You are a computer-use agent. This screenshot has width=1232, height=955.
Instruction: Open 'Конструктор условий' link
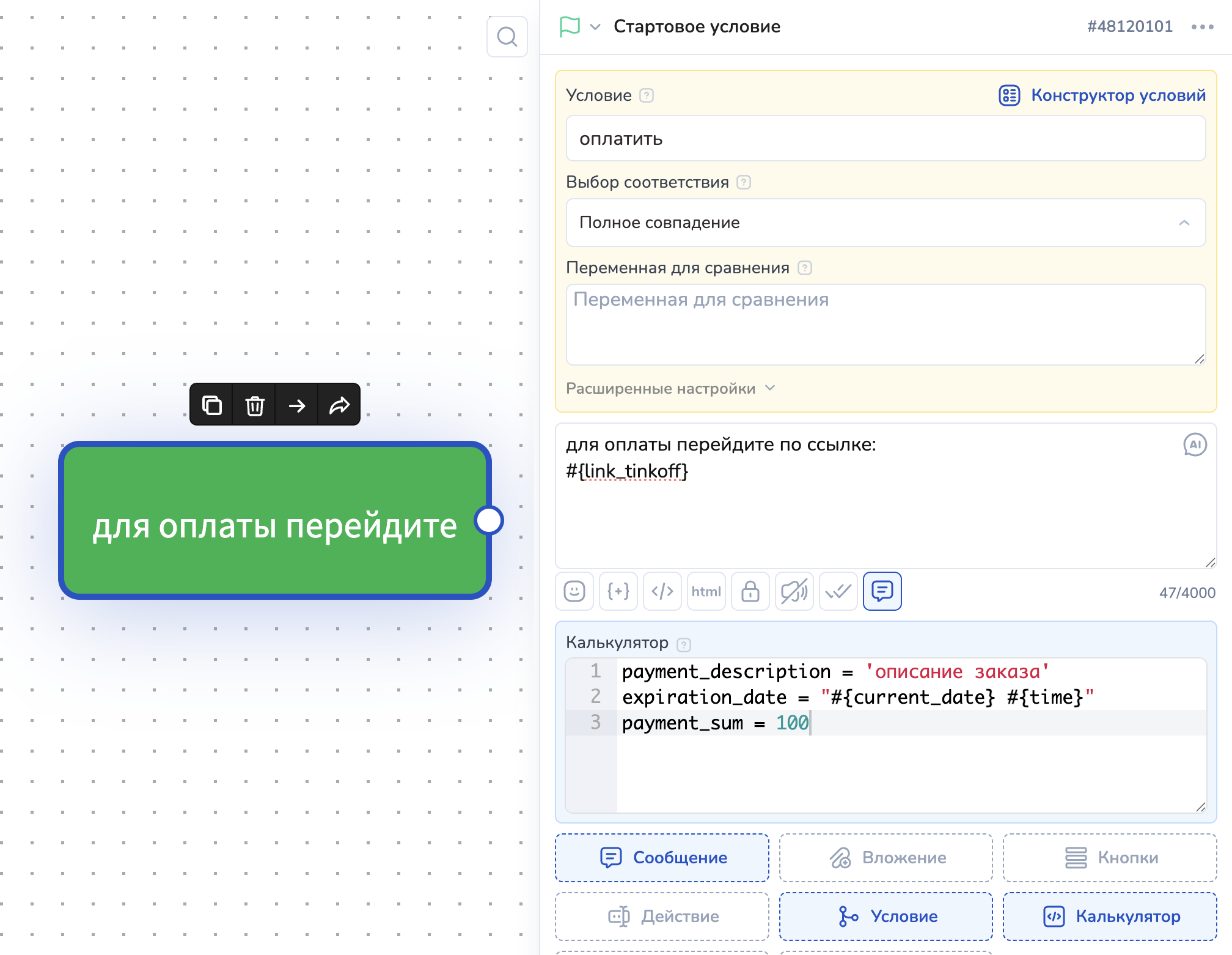point(1102,95)
